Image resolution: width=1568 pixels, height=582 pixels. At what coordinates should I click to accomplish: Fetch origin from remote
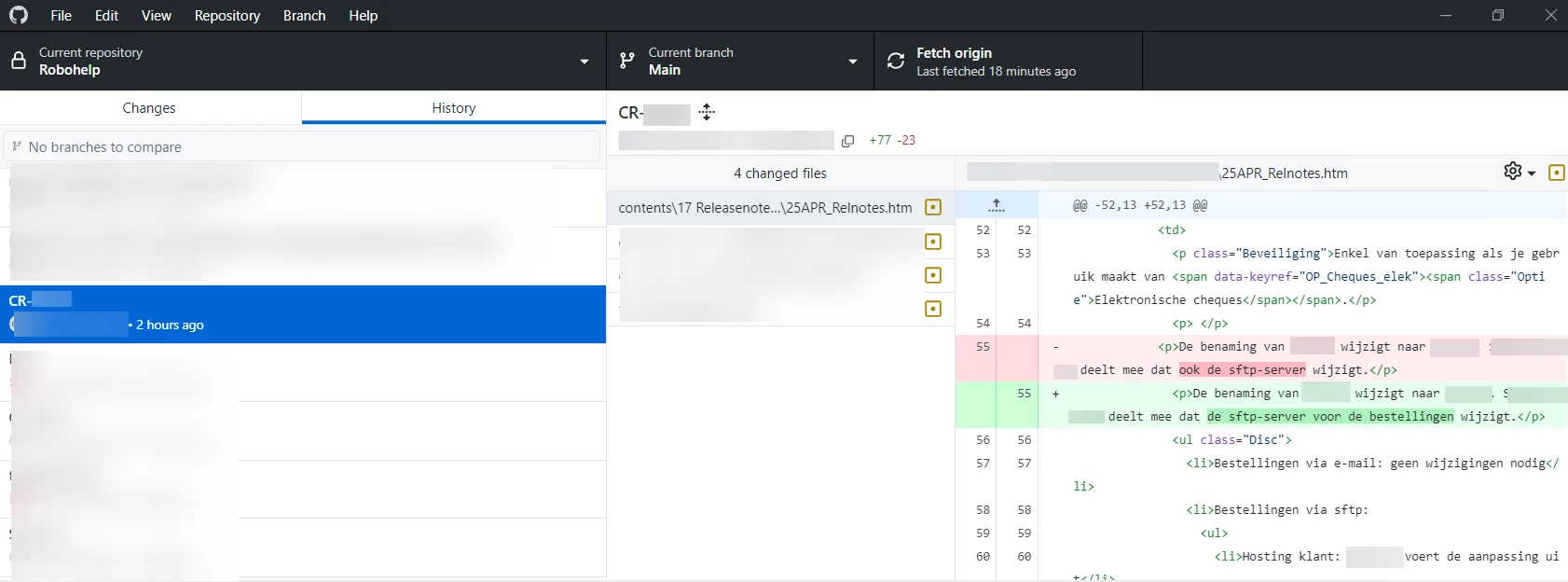point(1008,62)
